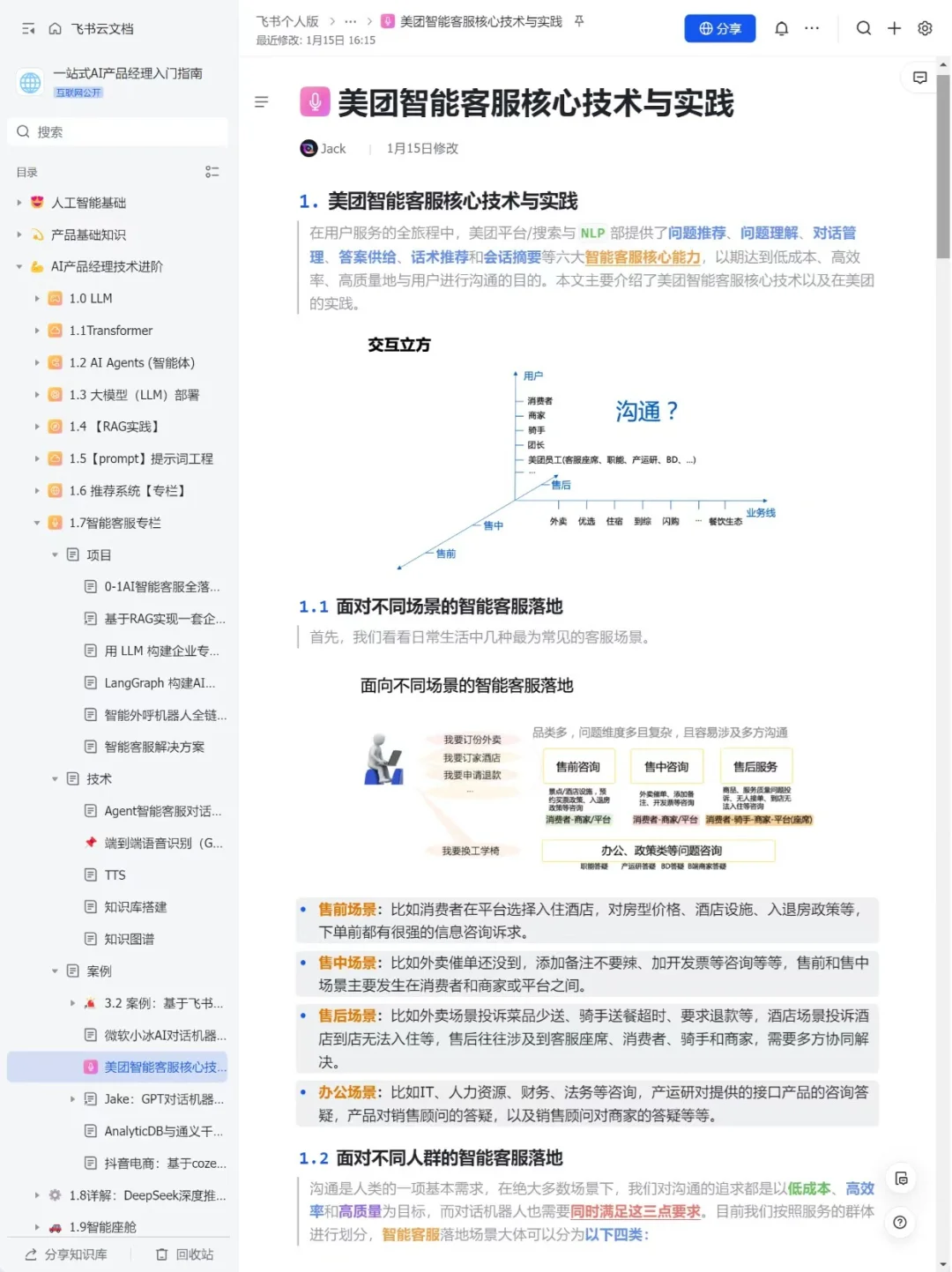Click the floating document tool icon above help
952x1272 pixels.
point(900,1179)
